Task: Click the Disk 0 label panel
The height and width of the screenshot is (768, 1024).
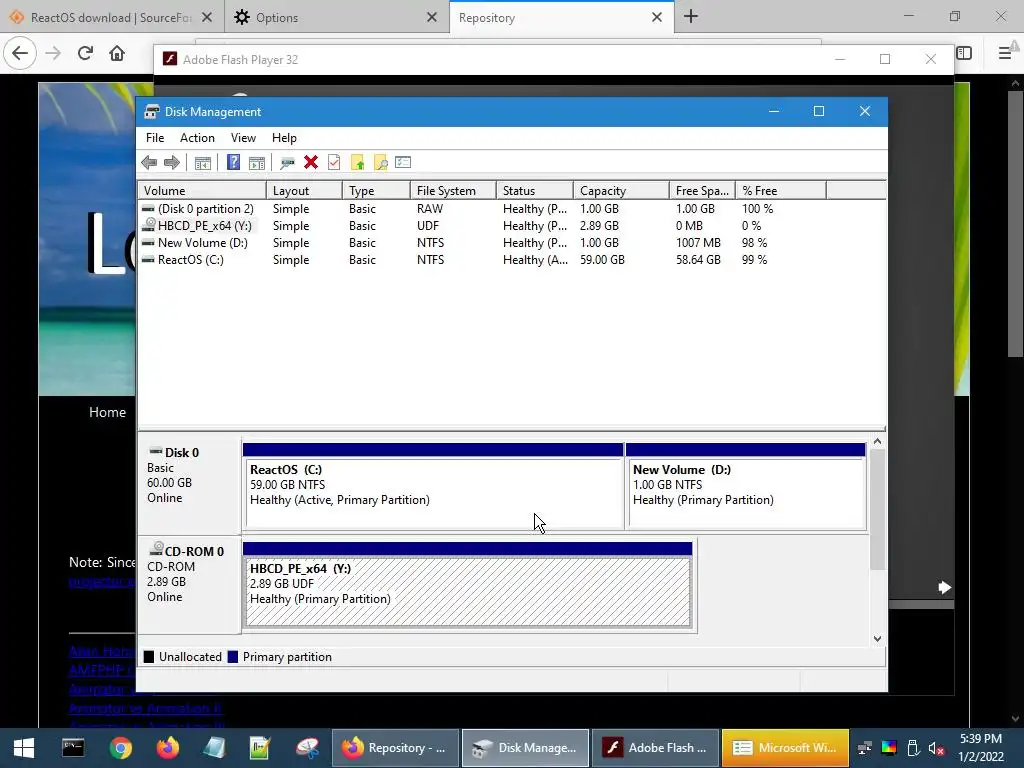Action: pos(189,487)
